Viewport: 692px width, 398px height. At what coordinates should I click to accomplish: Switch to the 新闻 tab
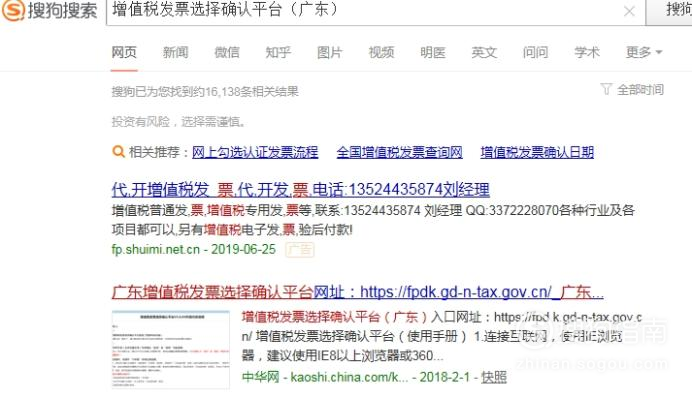point(176,52)
